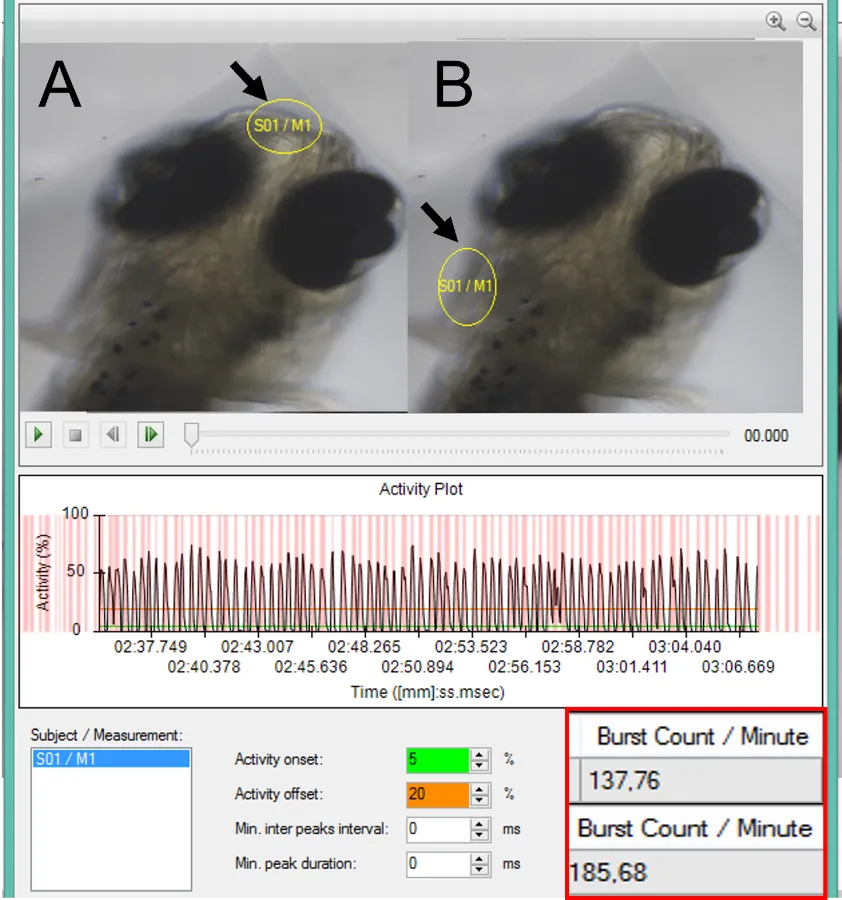The width and height of the screenshot is (842, 900).
Task: Click the Burst Count value 137,76
Action: click(624, 781)
